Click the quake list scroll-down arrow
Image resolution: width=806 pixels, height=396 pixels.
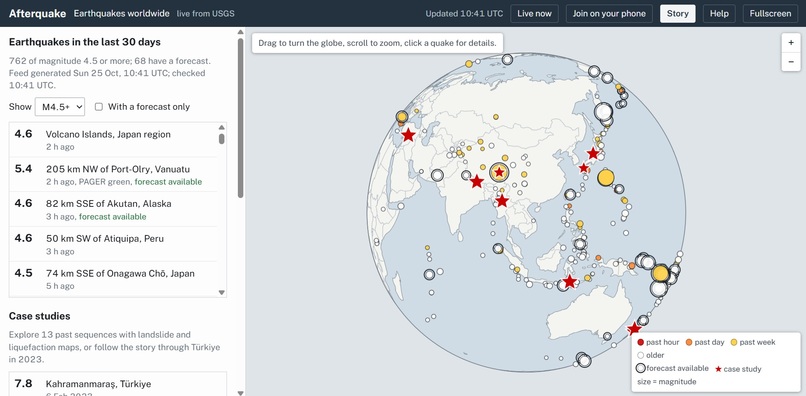[x=222, y=292]
